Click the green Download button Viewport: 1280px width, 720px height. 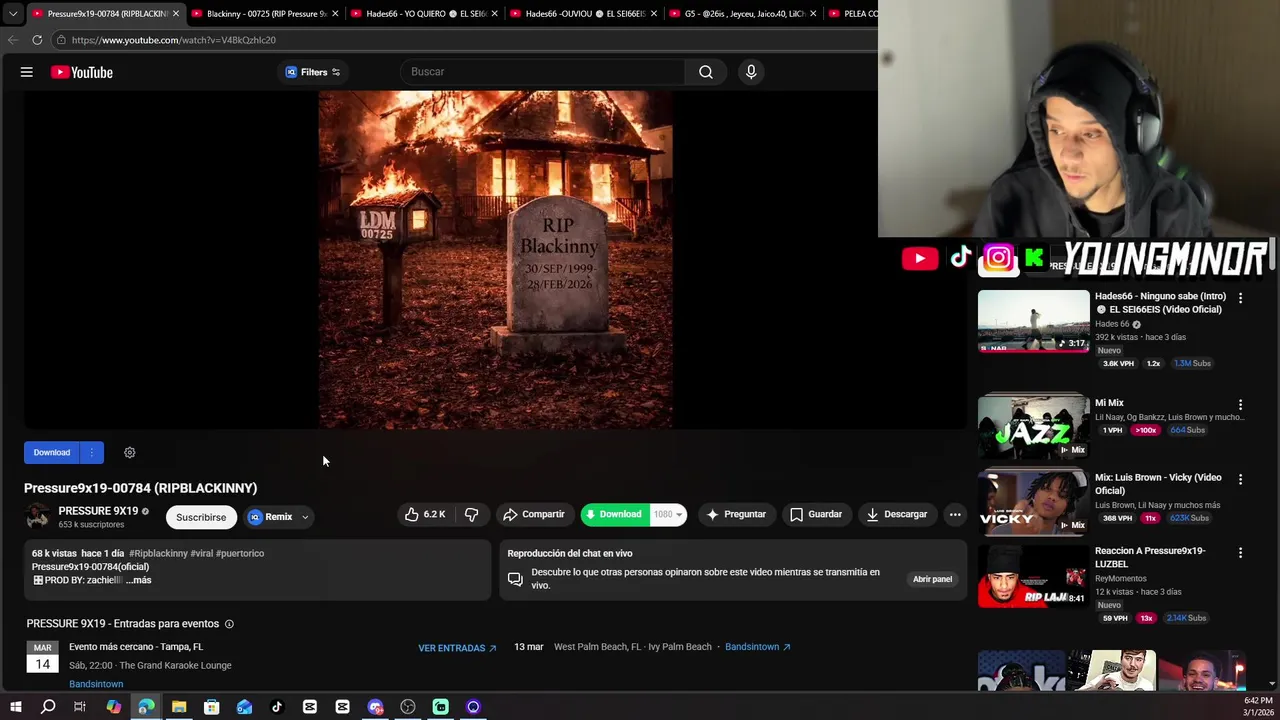(x=614, y=514)
